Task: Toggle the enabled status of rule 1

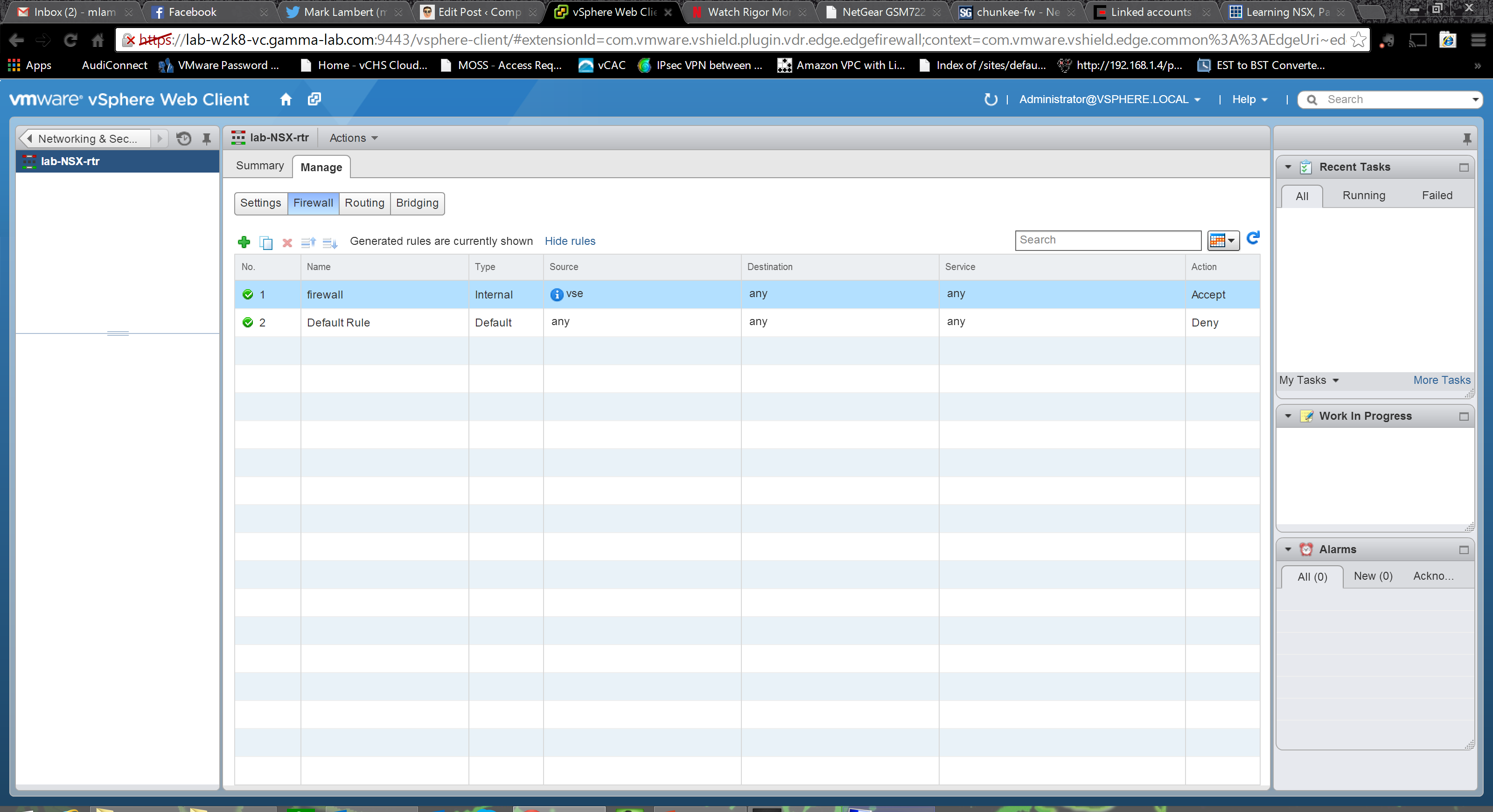Action: [248, 294]
